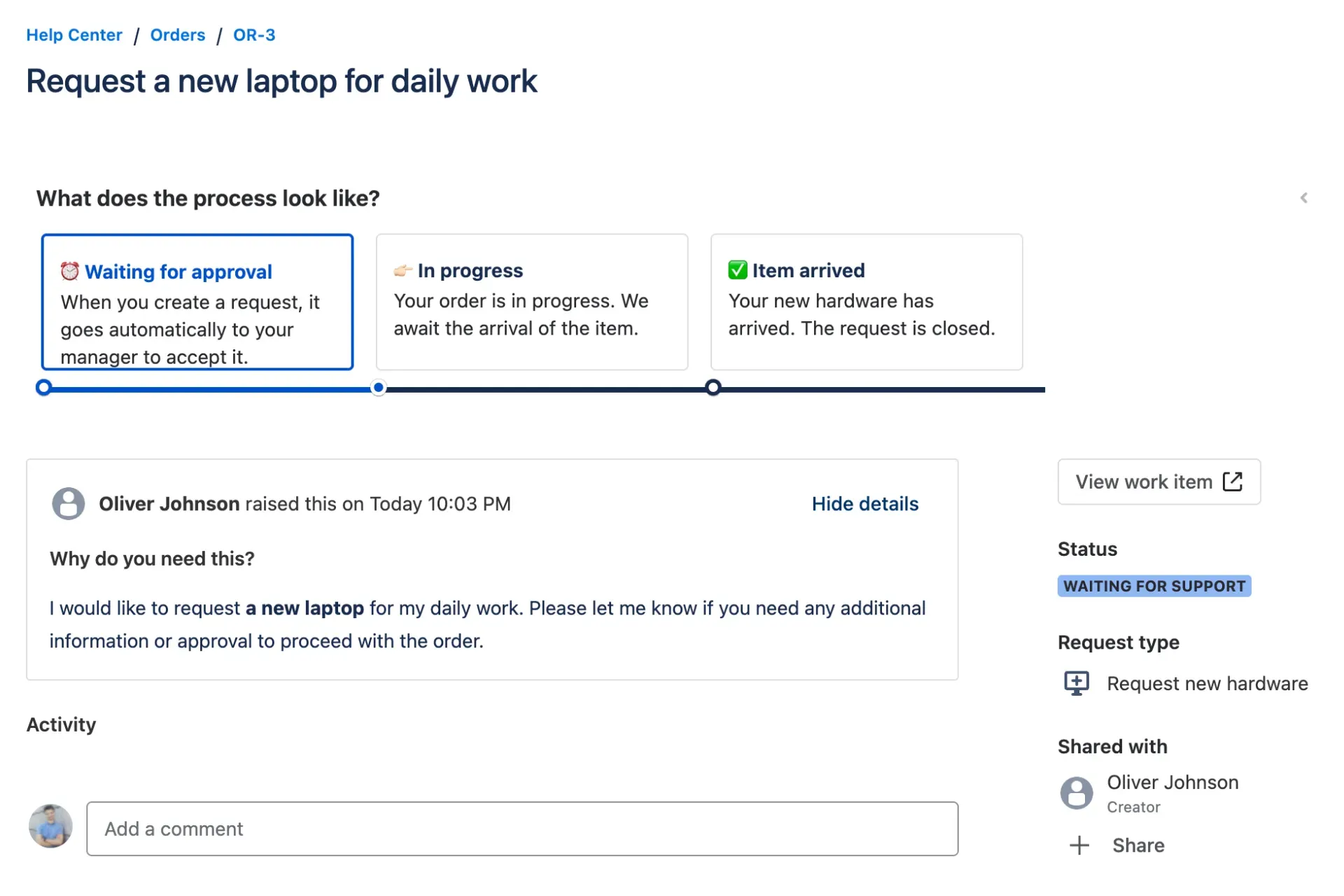
Task: Go to the Orders breadcrumb
Action: [x=178, y=35]
